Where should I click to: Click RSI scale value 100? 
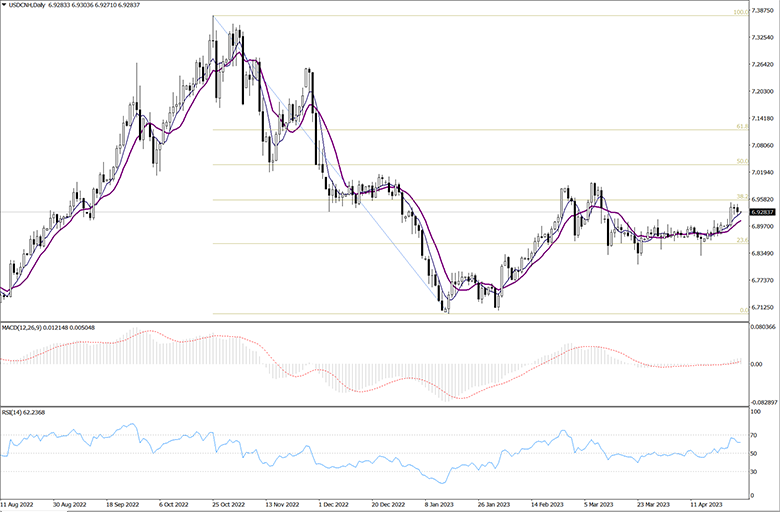coord(755,412)
